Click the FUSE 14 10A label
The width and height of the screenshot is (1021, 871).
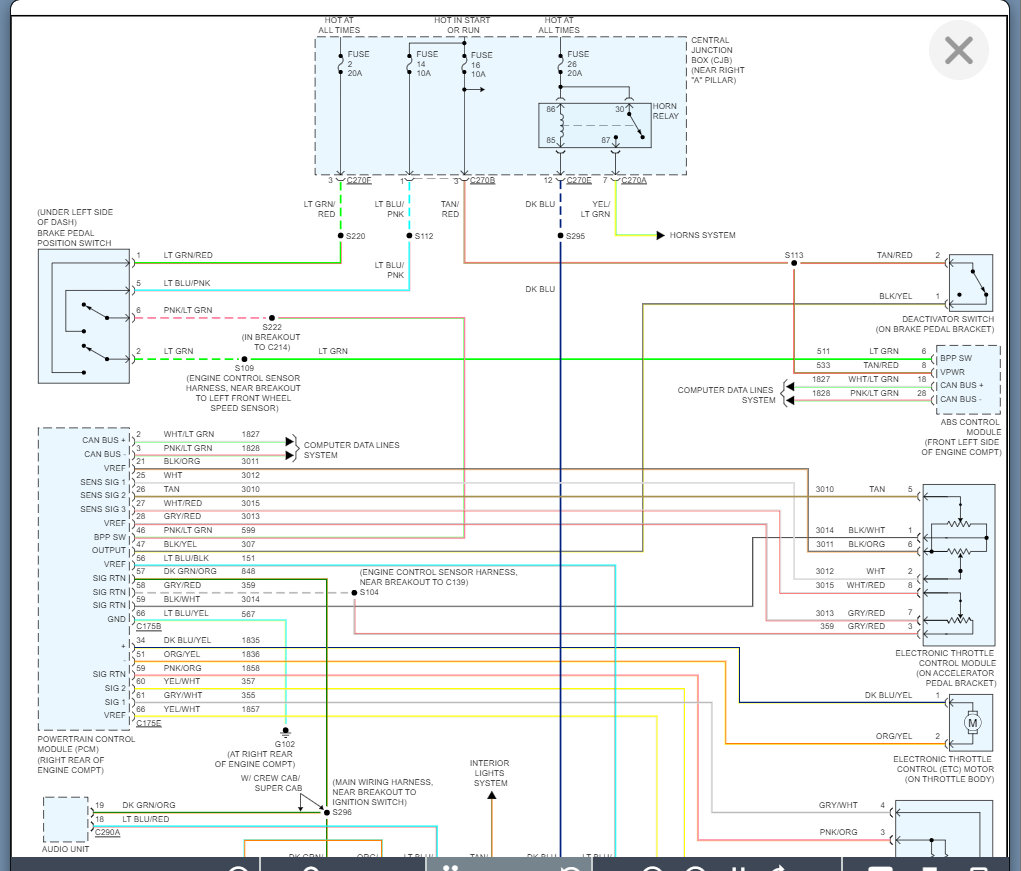pyautogui.click(x=427, y=64)
